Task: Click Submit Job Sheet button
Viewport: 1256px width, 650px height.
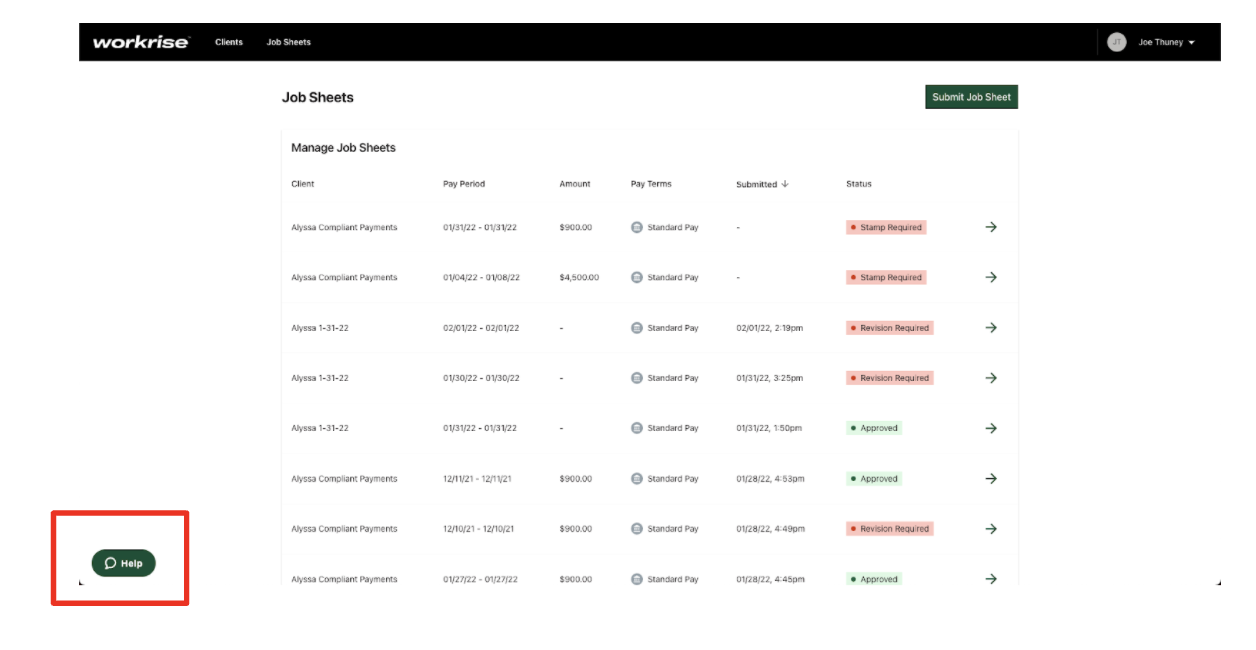Action: pyautogui.click(x=971, y=97)
